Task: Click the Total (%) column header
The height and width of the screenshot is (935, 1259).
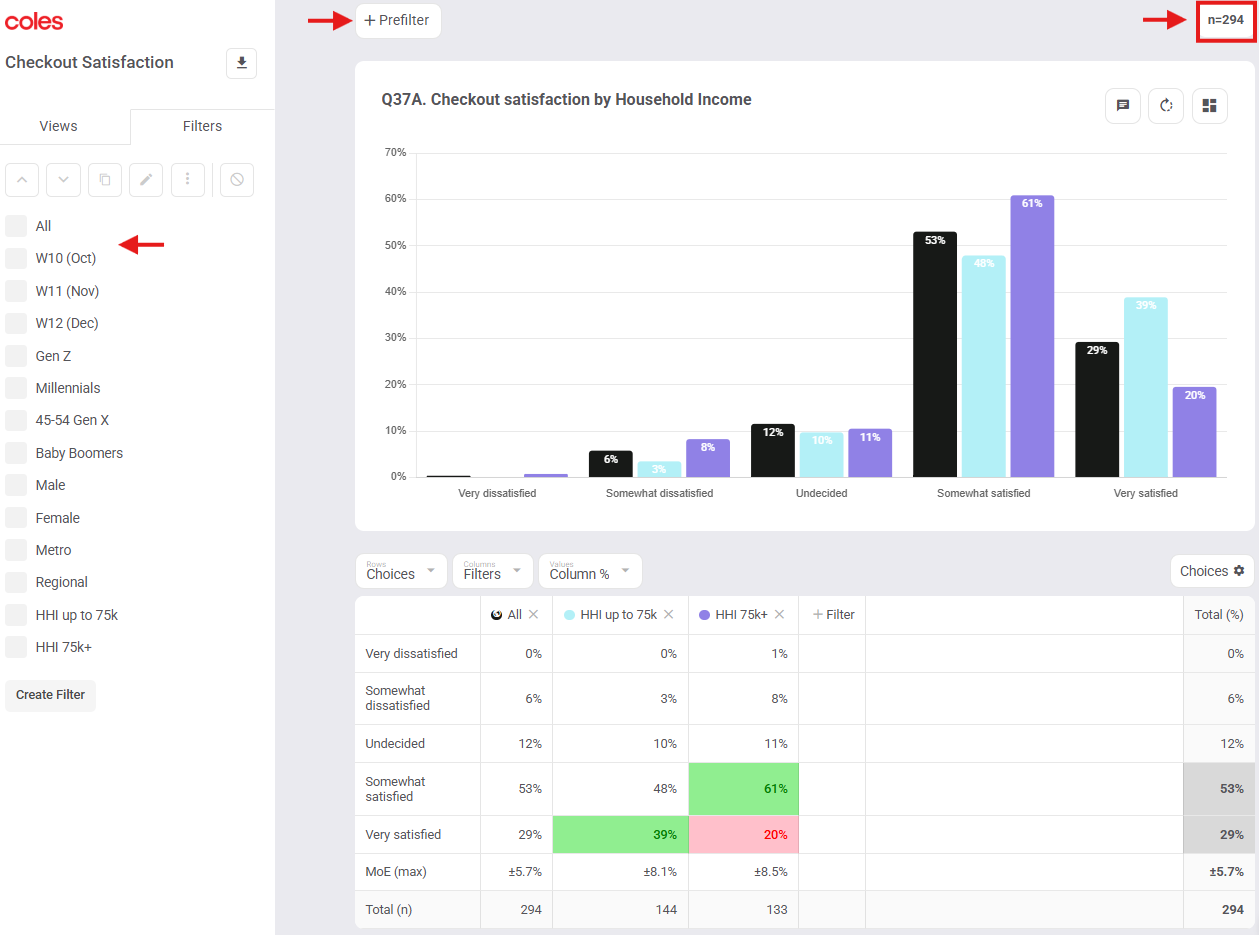Action: (1219, 615)
